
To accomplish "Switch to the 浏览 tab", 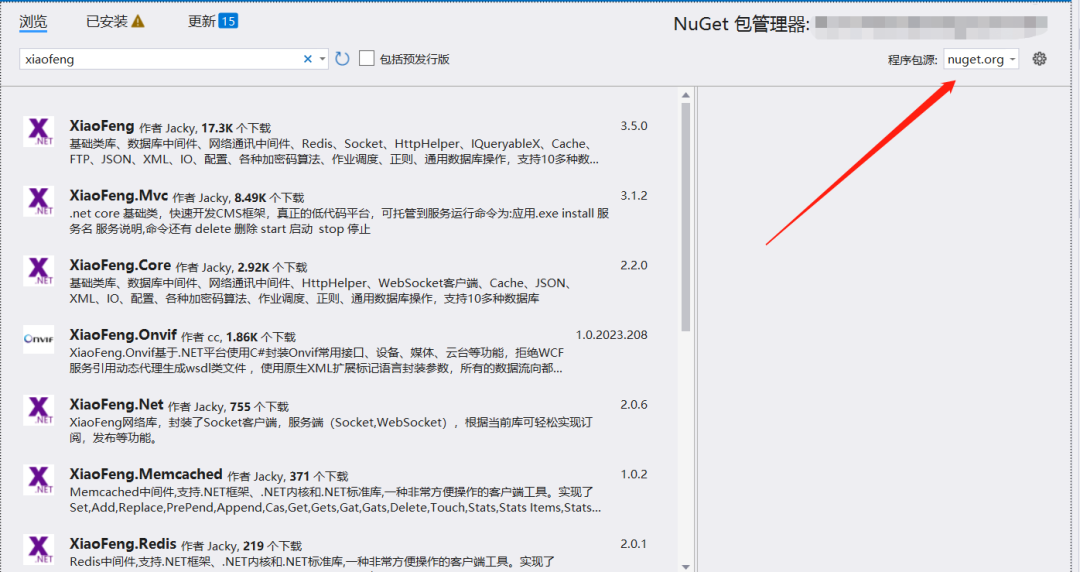I will pos(33,21).
